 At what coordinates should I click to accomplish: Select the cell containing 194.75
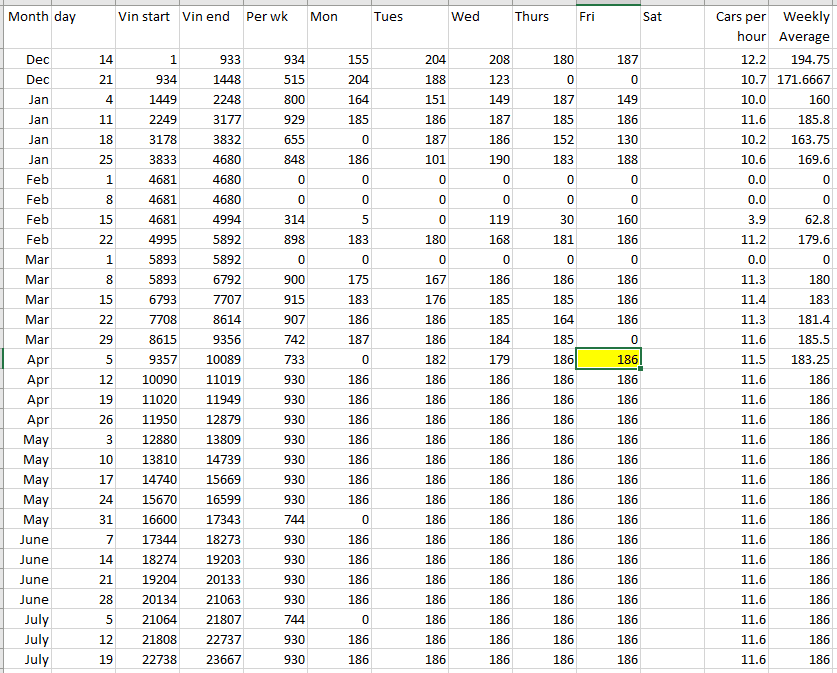[x=804, y=60]
